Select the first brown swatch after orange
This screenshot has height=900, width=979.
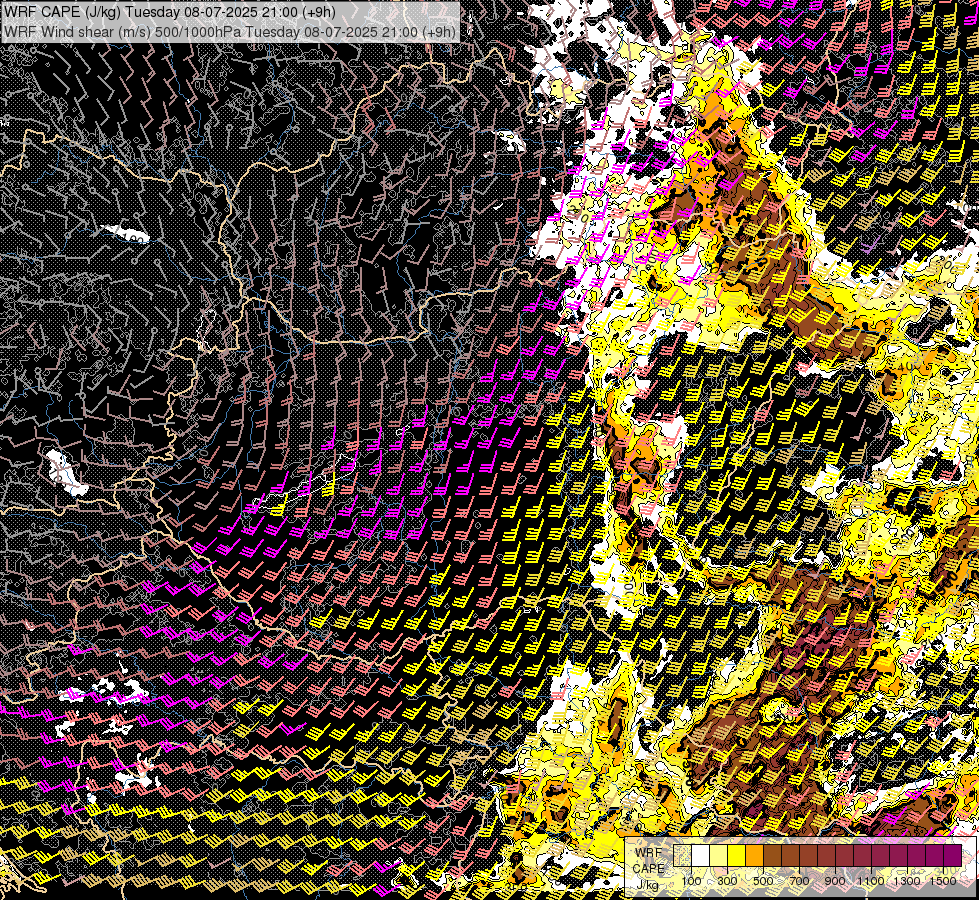point(772,855)
